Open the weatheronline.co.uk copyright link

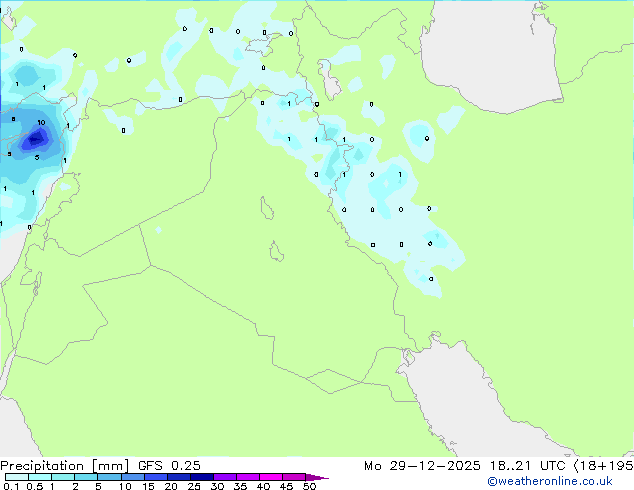[550, 481]
